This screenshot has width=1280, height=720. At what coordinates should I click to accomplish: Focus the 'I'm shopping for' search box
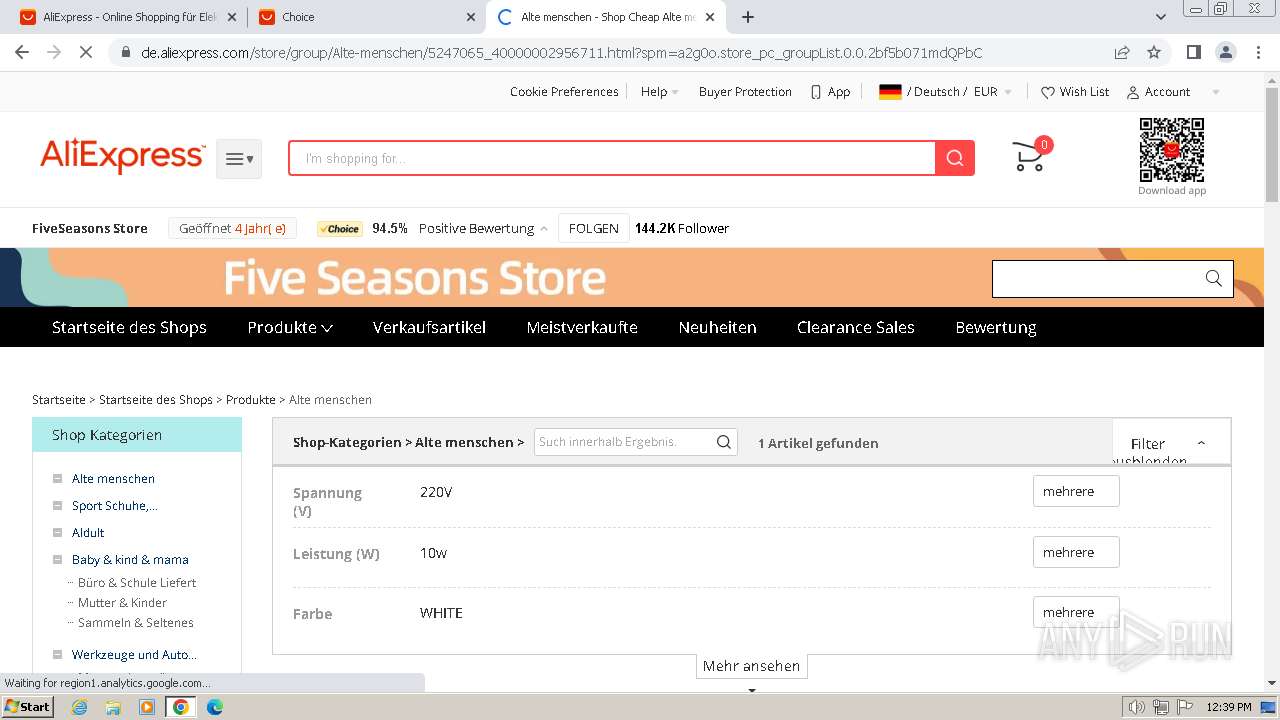coord(612,158)
